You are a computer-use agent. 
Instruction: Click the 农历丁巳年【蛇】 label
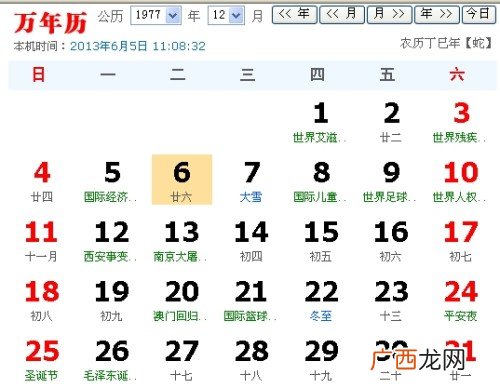point(446,43)
